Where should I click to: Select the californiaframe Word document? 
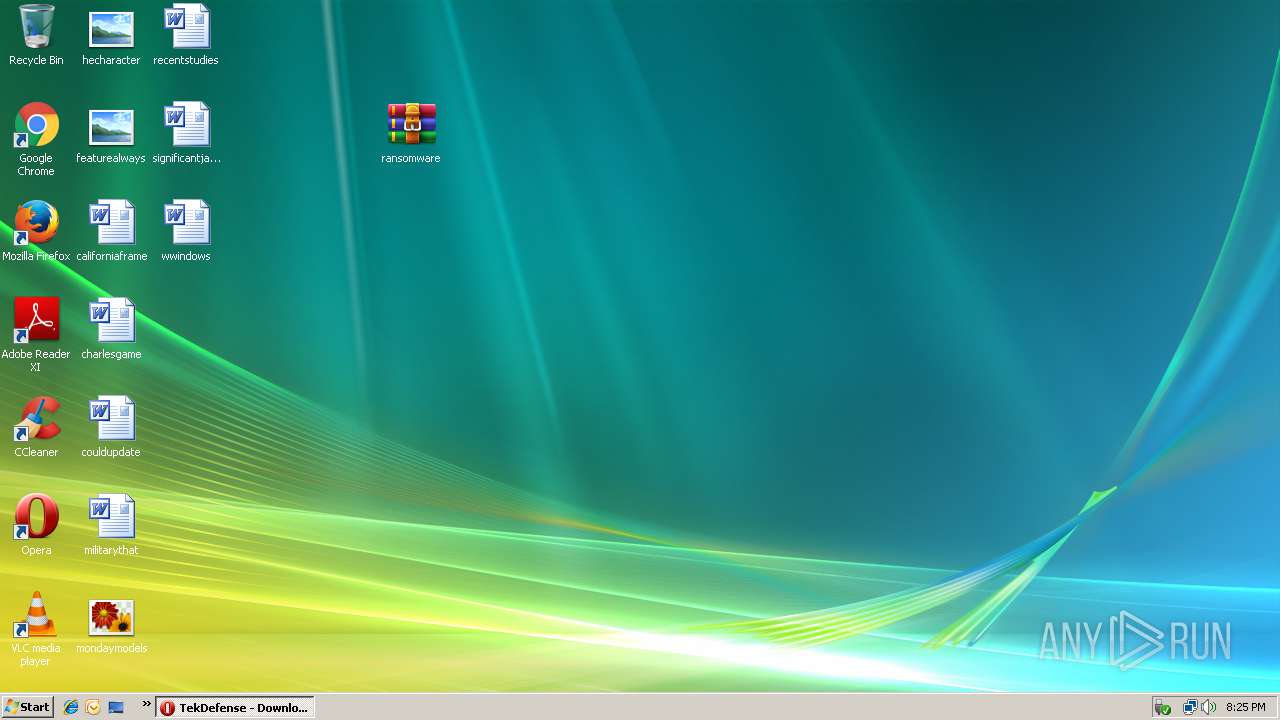(x=111, y=231)
